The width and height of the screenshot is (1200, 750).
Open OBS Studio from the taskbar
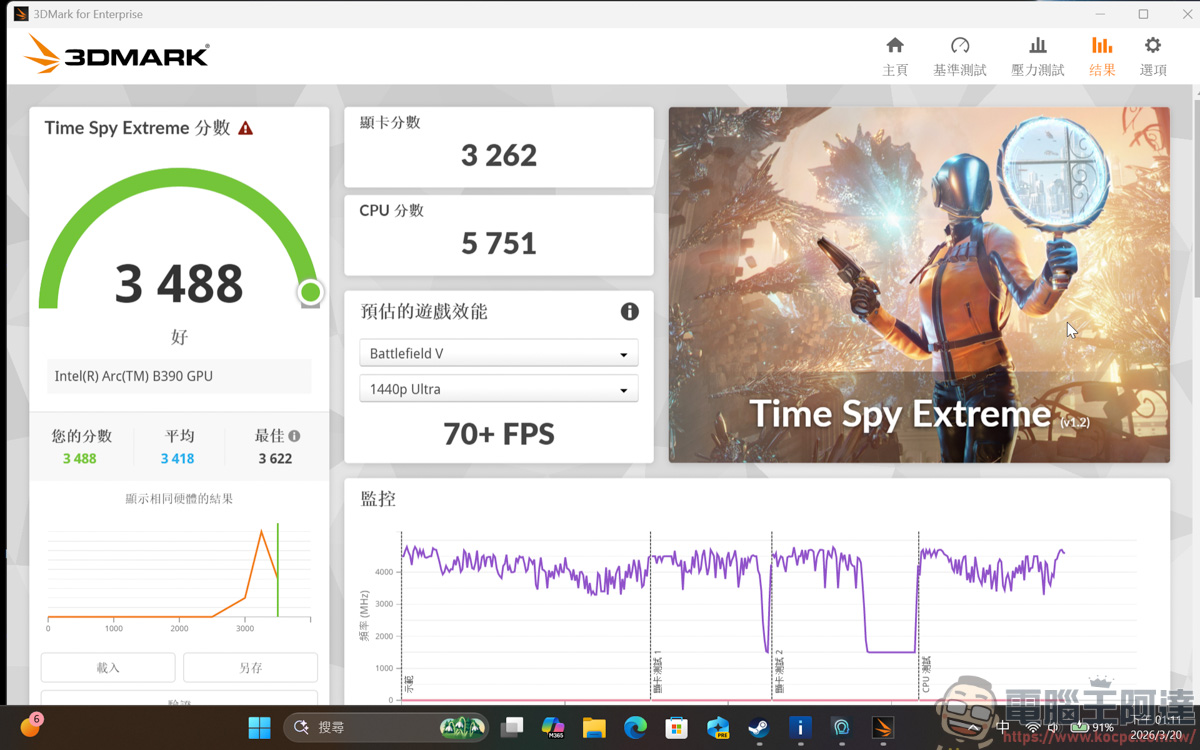point(842,727)
